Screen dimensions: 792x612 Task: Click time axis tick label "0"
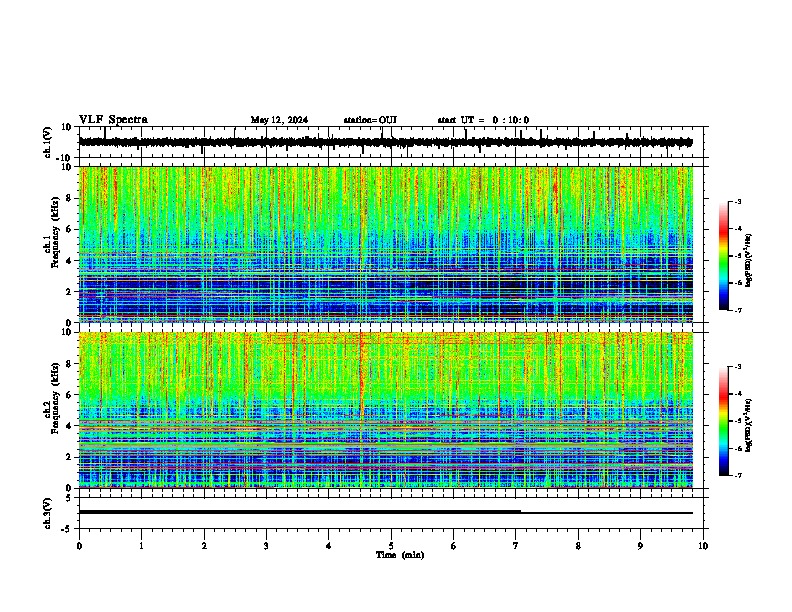pos(79,546)
